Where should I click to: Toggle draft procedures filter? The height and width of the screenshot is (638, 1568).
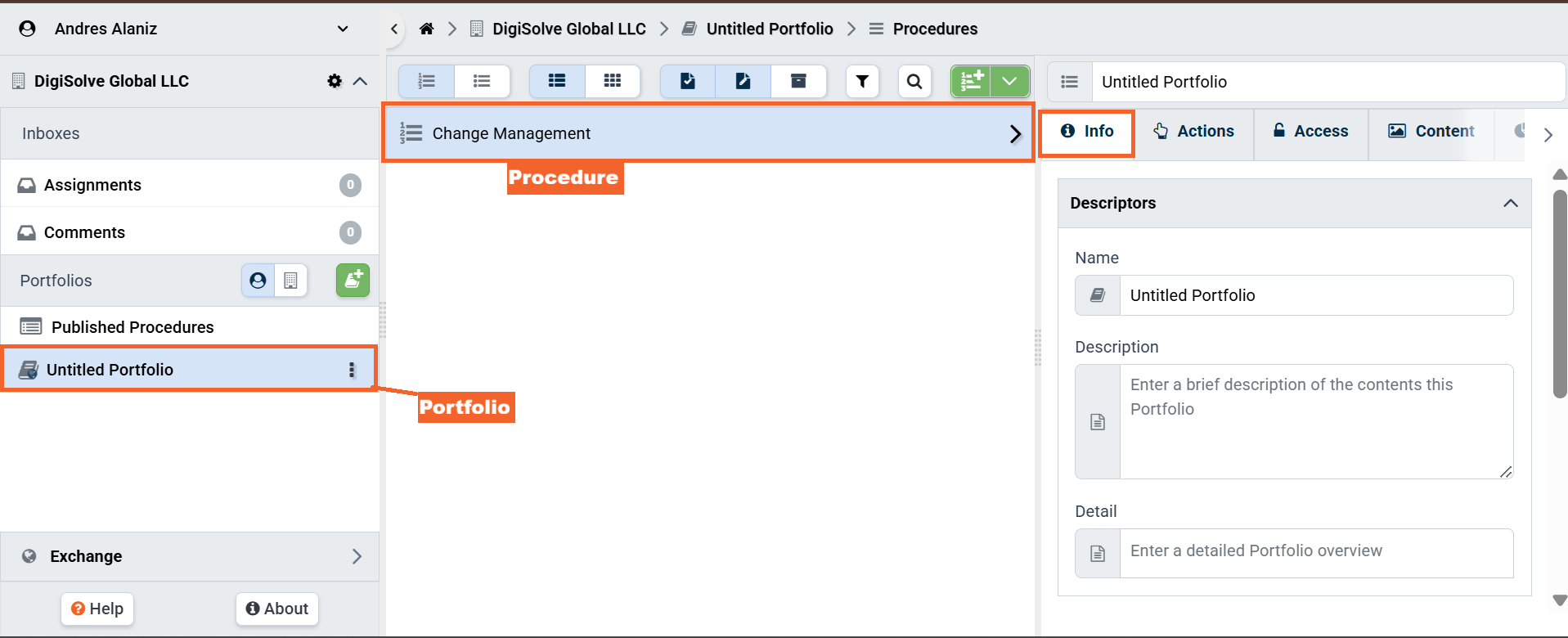pyautogui.click(x=743, y=81)
